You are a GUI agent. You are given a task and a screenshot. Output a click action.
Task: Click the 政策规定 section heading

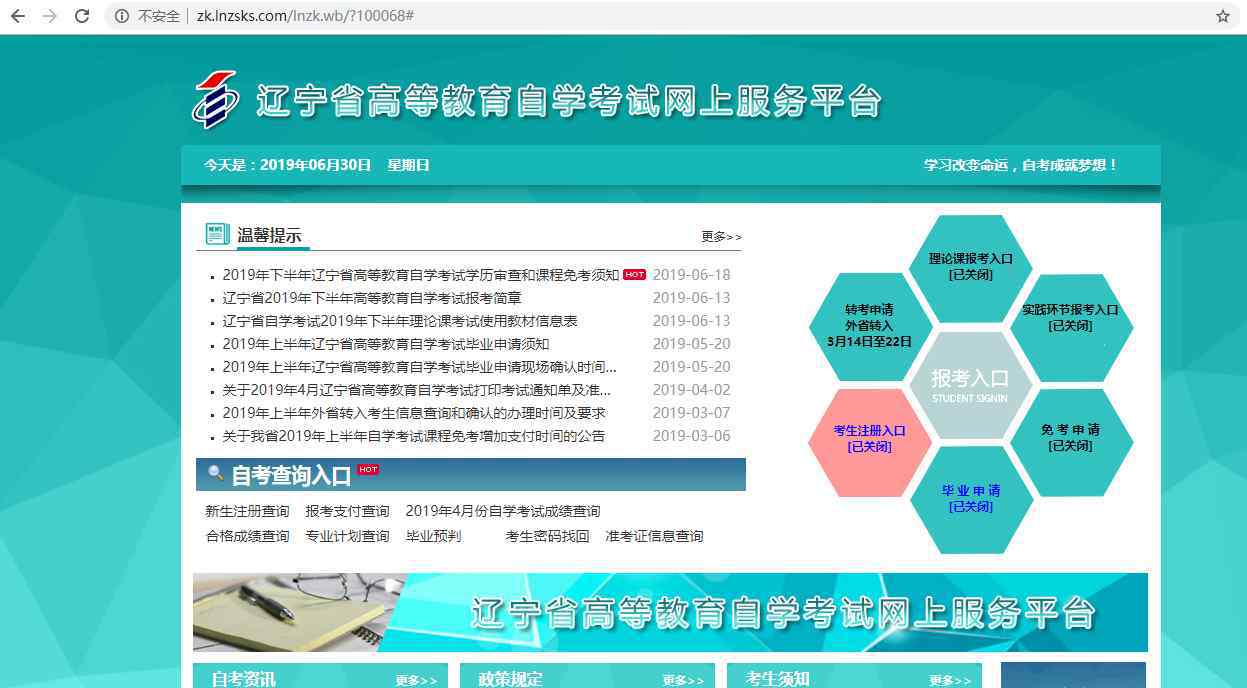[510, 679]
